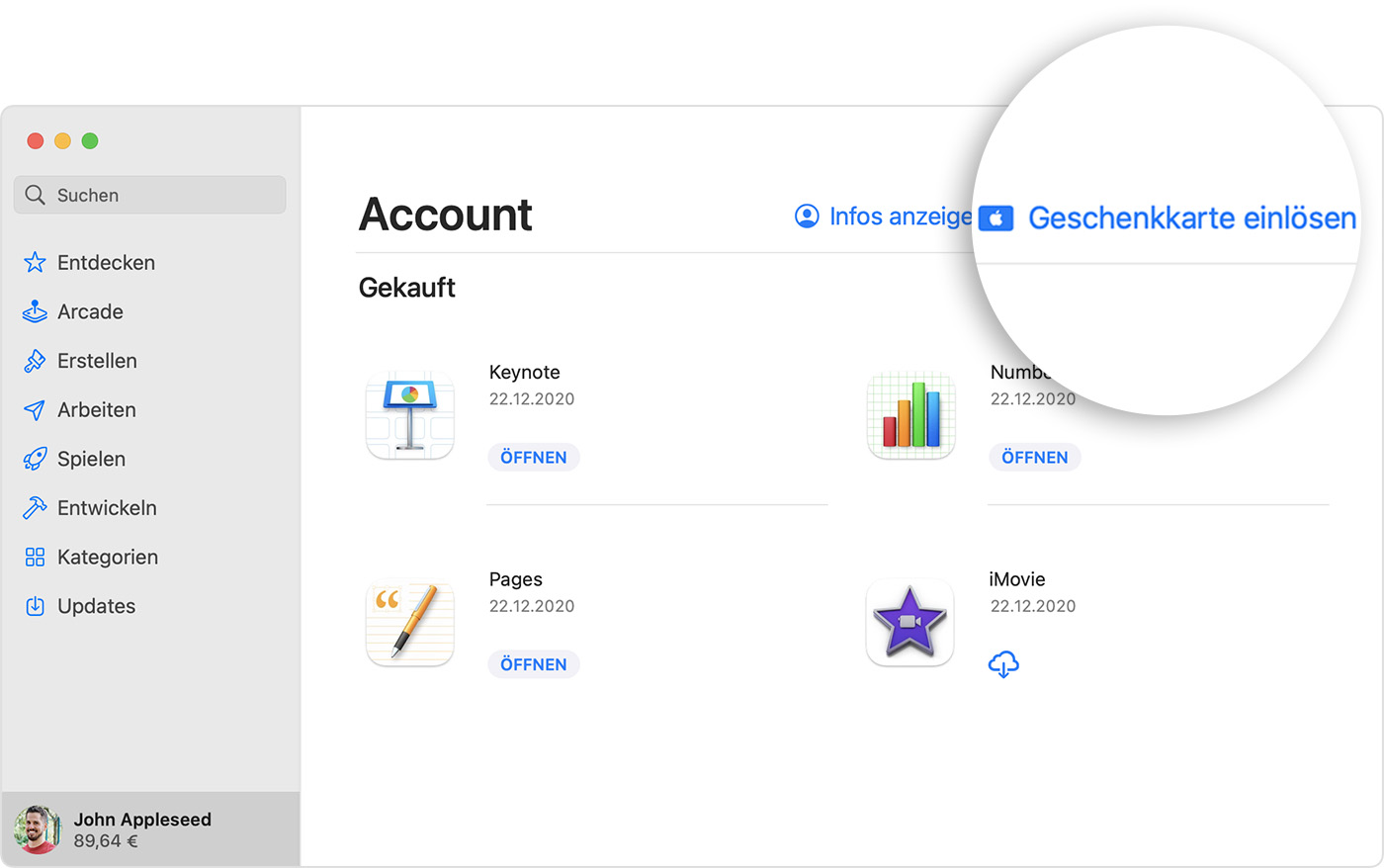Screen dimensions: 1384x868
Task: Click the Keynote app icon
Action: 410,415
